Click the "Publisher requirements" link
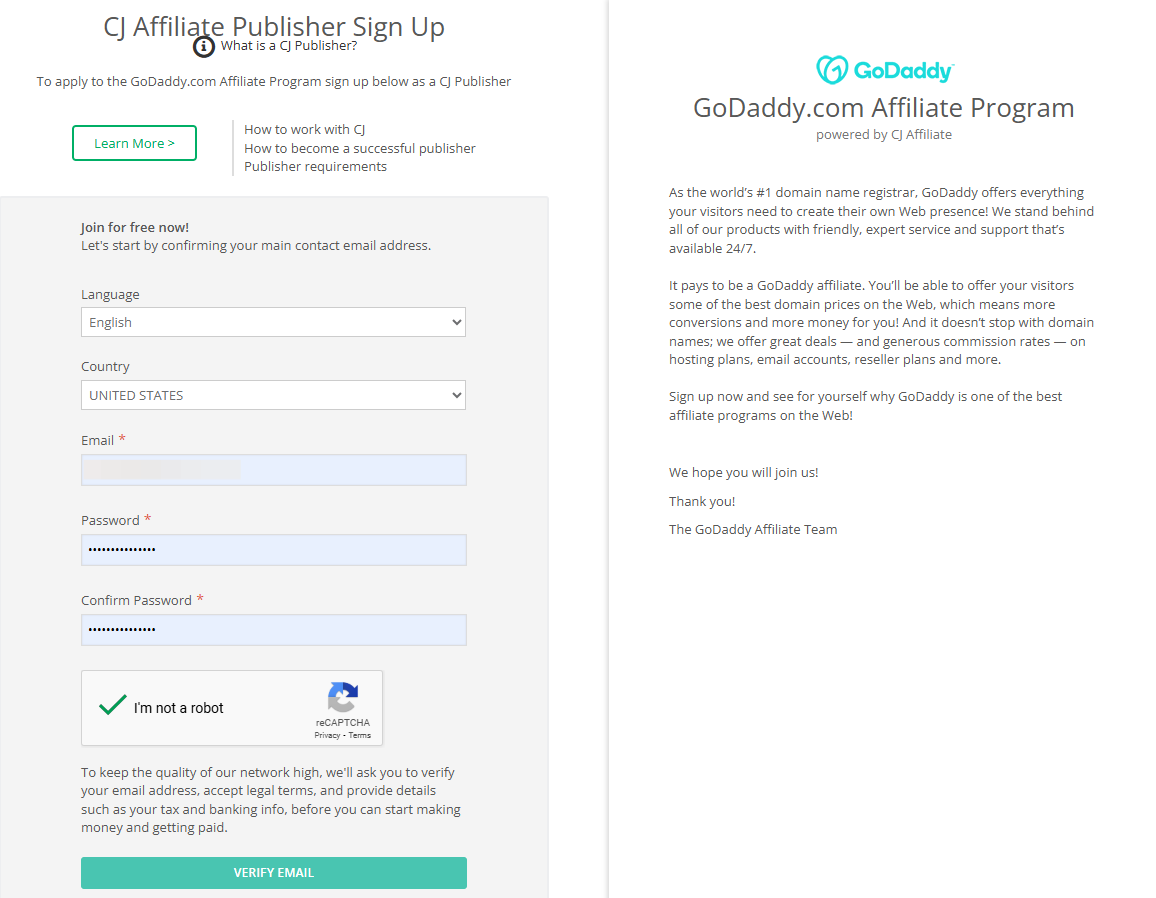The image size is (1156, 898). (315, 166)
